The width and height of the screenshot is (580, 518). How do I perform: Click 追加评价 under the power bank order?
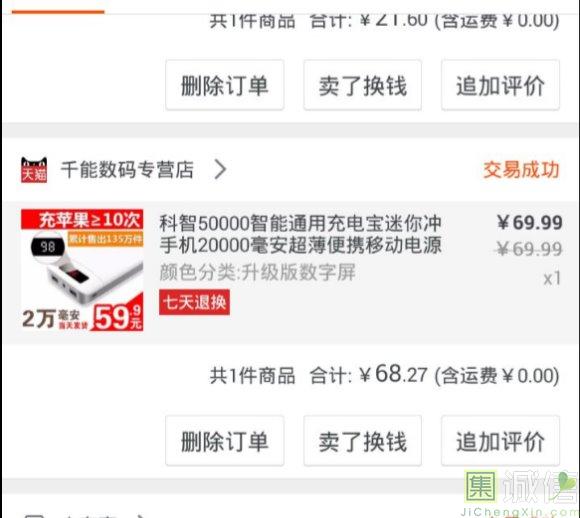[x=500, y=441]
